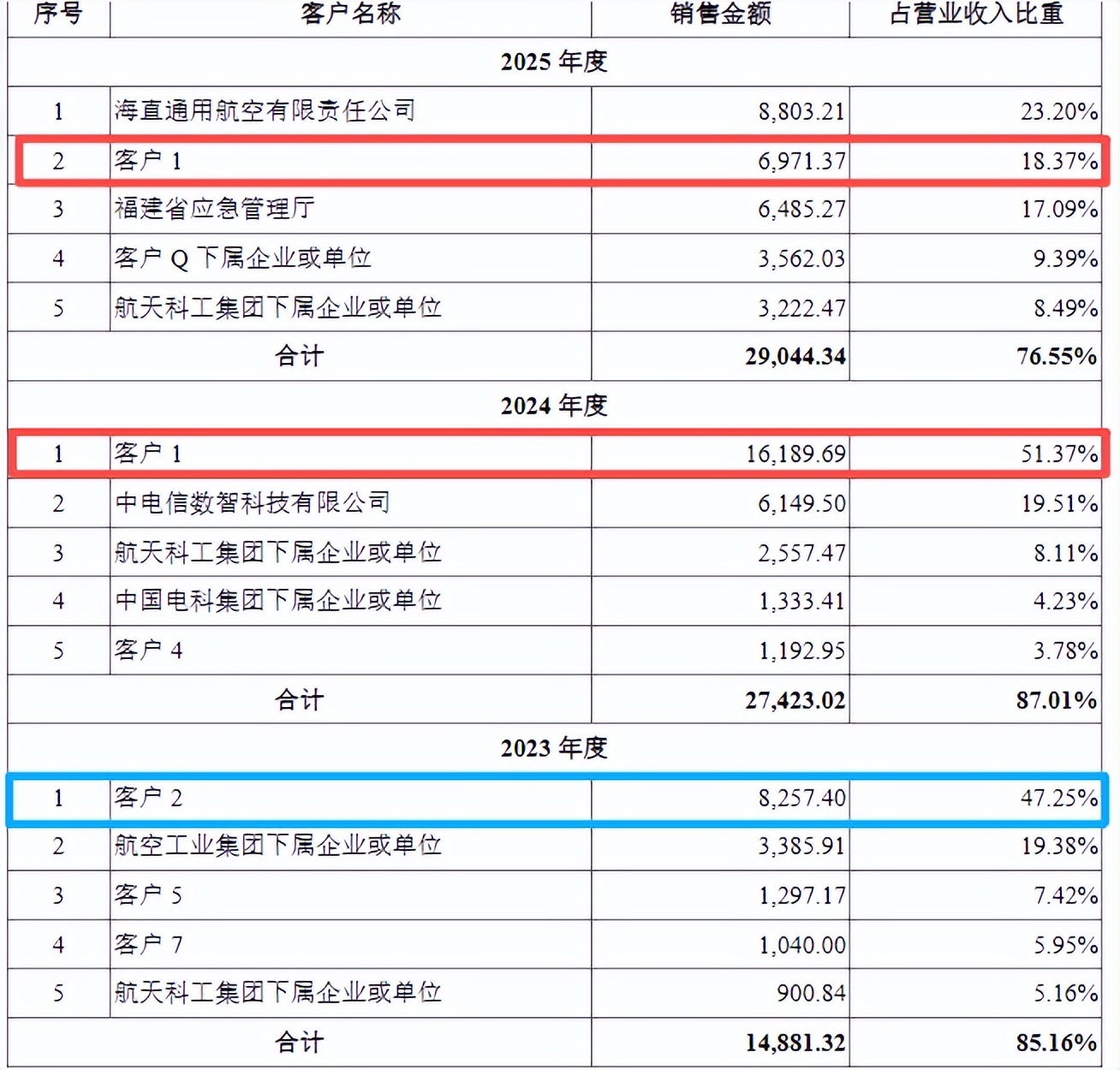Select the 客户 2 cell
Screen dimensions: 1120x1070
point(148,797)
